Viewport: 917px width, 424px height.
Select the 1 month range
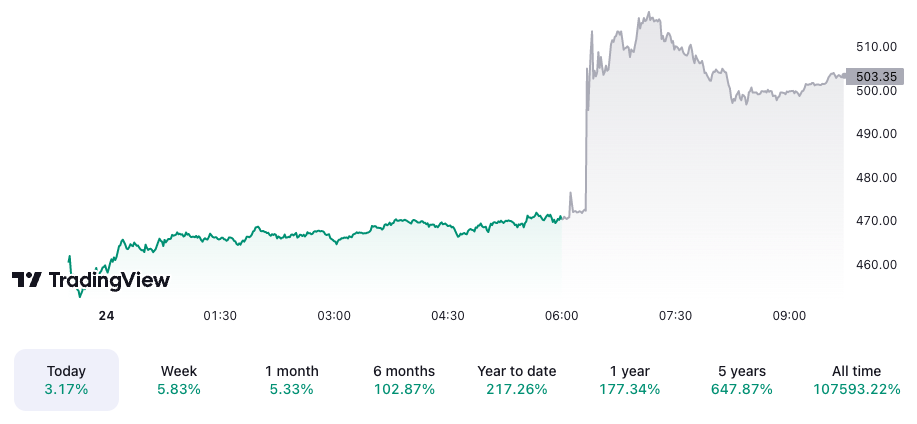[290, 380]
